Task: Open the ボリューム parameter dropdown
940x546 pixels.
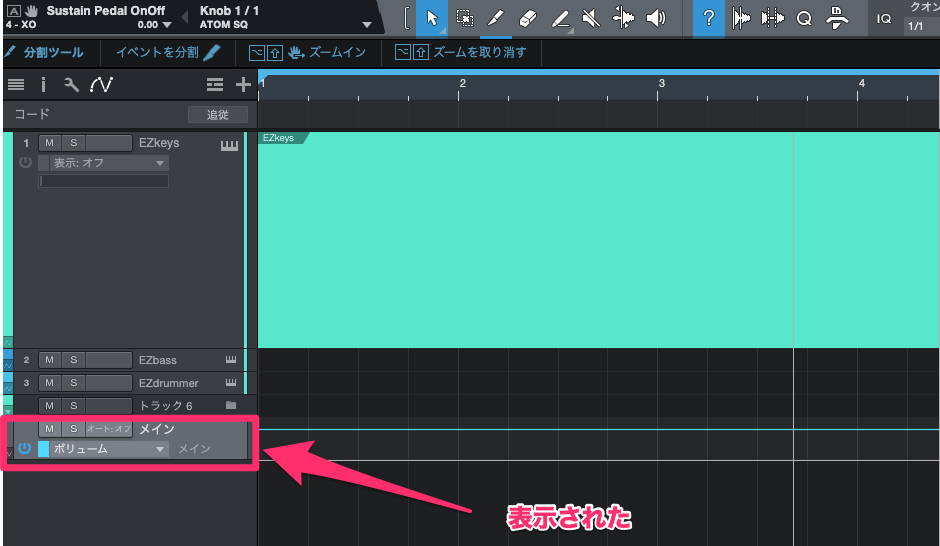Action: point(109,449)
